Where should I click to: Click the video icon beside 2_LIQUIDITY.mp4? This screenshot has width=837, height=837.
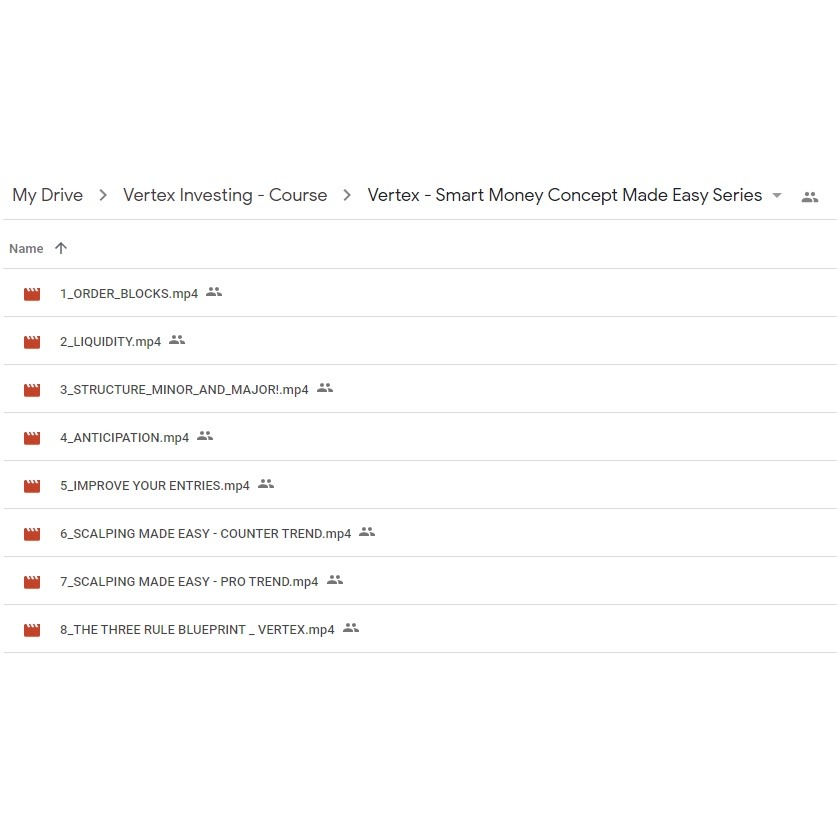click(31, 341)
